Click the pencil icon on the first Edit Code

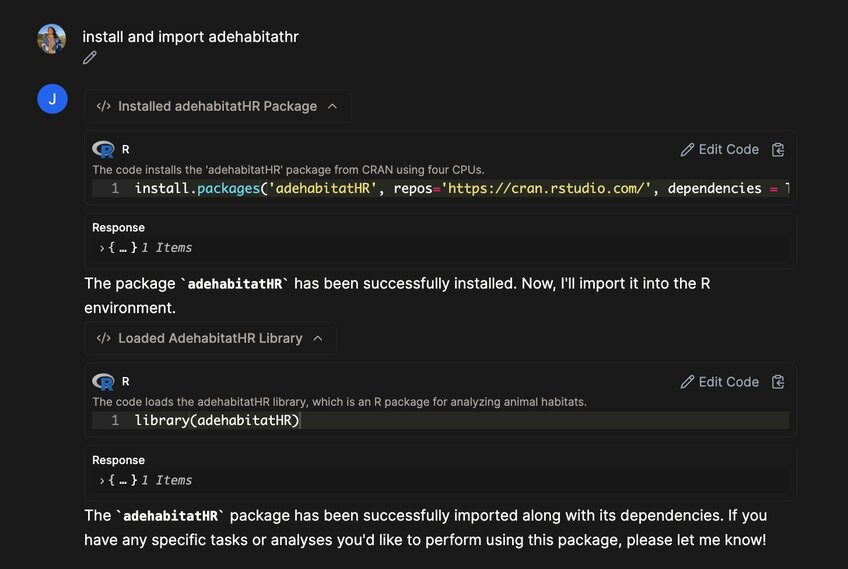687,149
